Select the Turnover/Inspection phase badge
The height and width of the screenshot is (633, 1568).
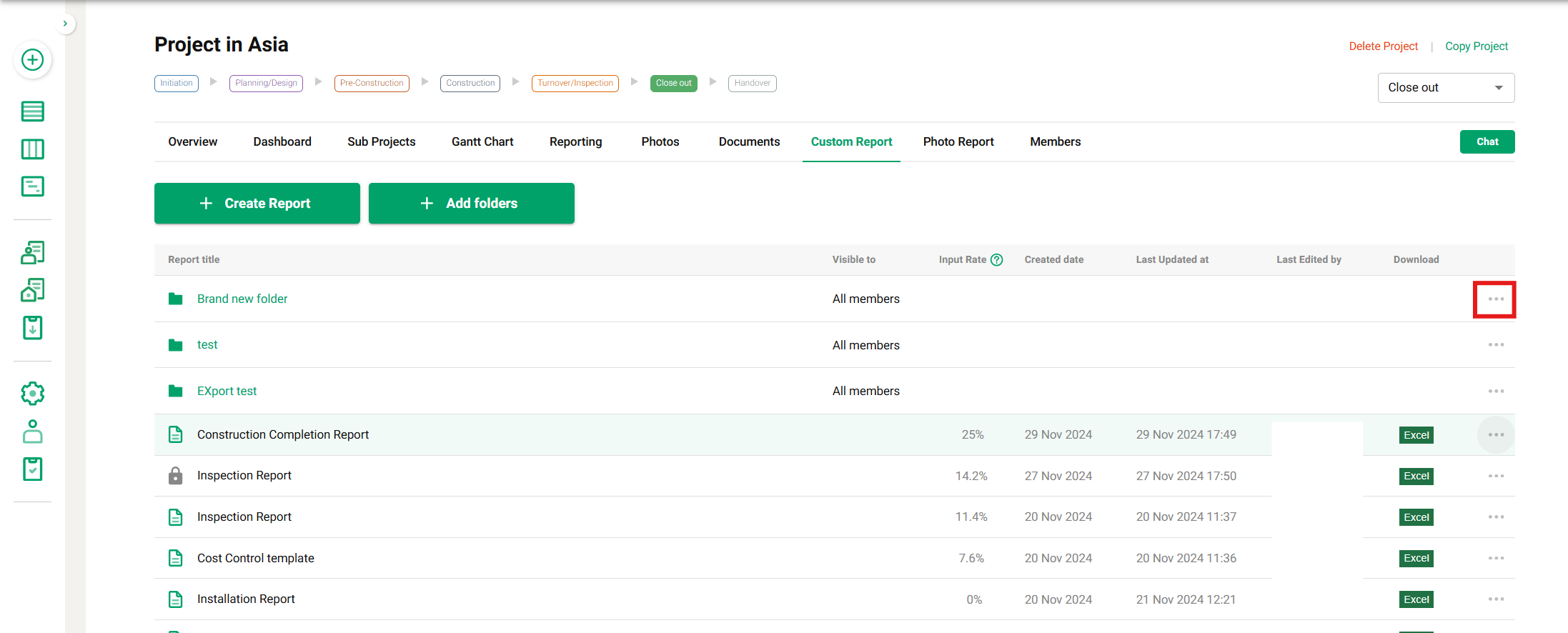coord(575,84)
